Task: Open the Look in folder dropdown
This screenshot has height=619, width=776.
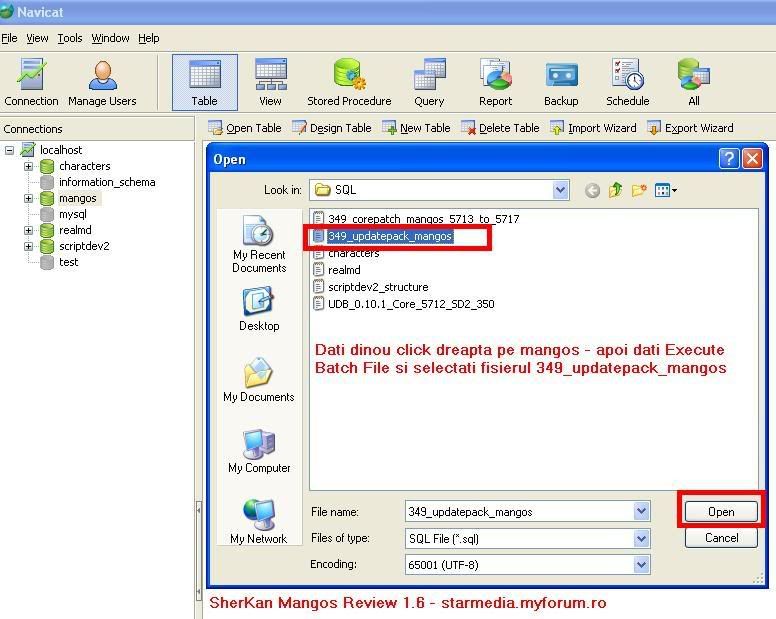Action: (x=560, y=190)
